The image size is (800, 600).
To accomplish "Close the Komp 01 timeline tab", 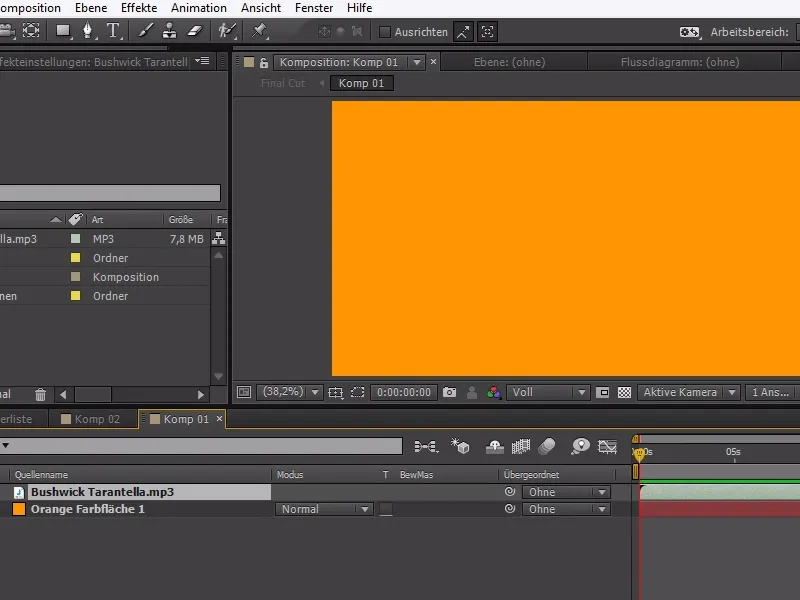I will click(219, 419).
